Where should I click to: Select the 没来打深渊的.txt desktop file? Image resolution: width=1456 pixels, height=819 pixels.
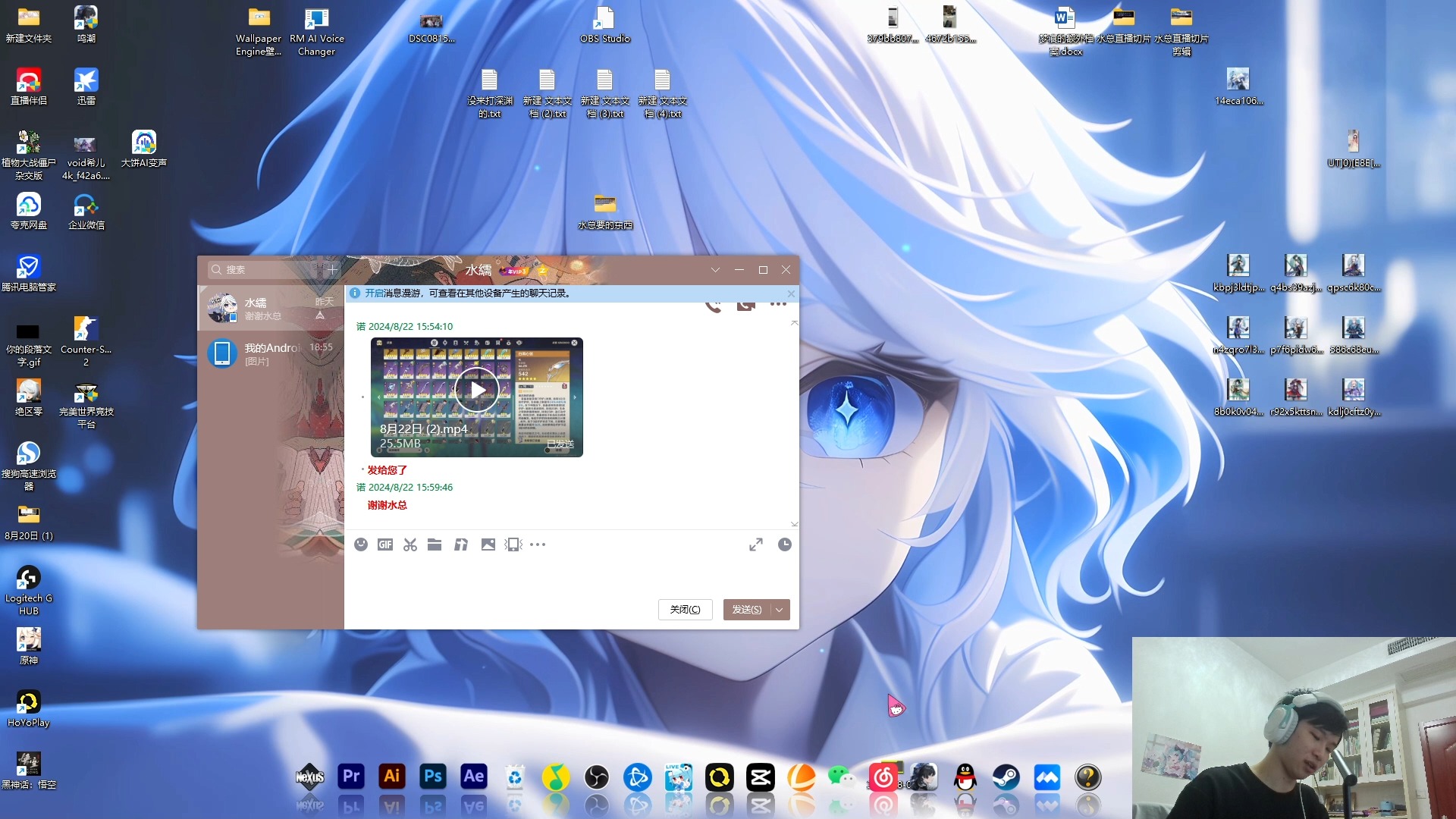pos(489,93)
